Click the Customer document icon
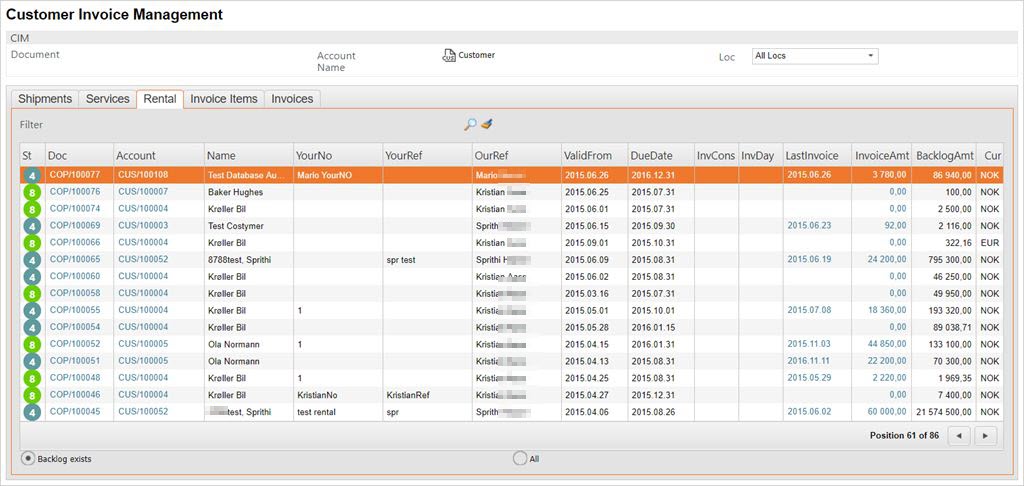Viewport: 1024px width, 486px height. 449,56
